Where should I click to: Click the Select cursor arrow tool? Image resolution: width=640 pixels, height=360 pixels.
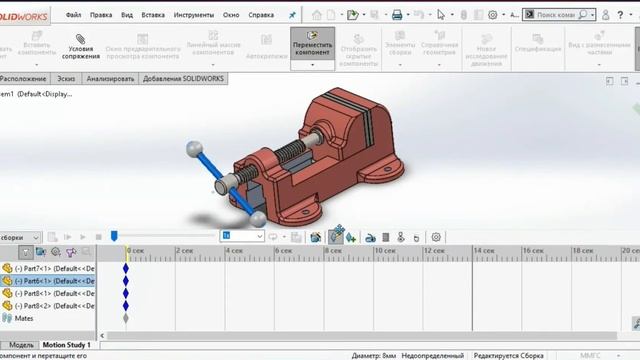coord(441,15)
